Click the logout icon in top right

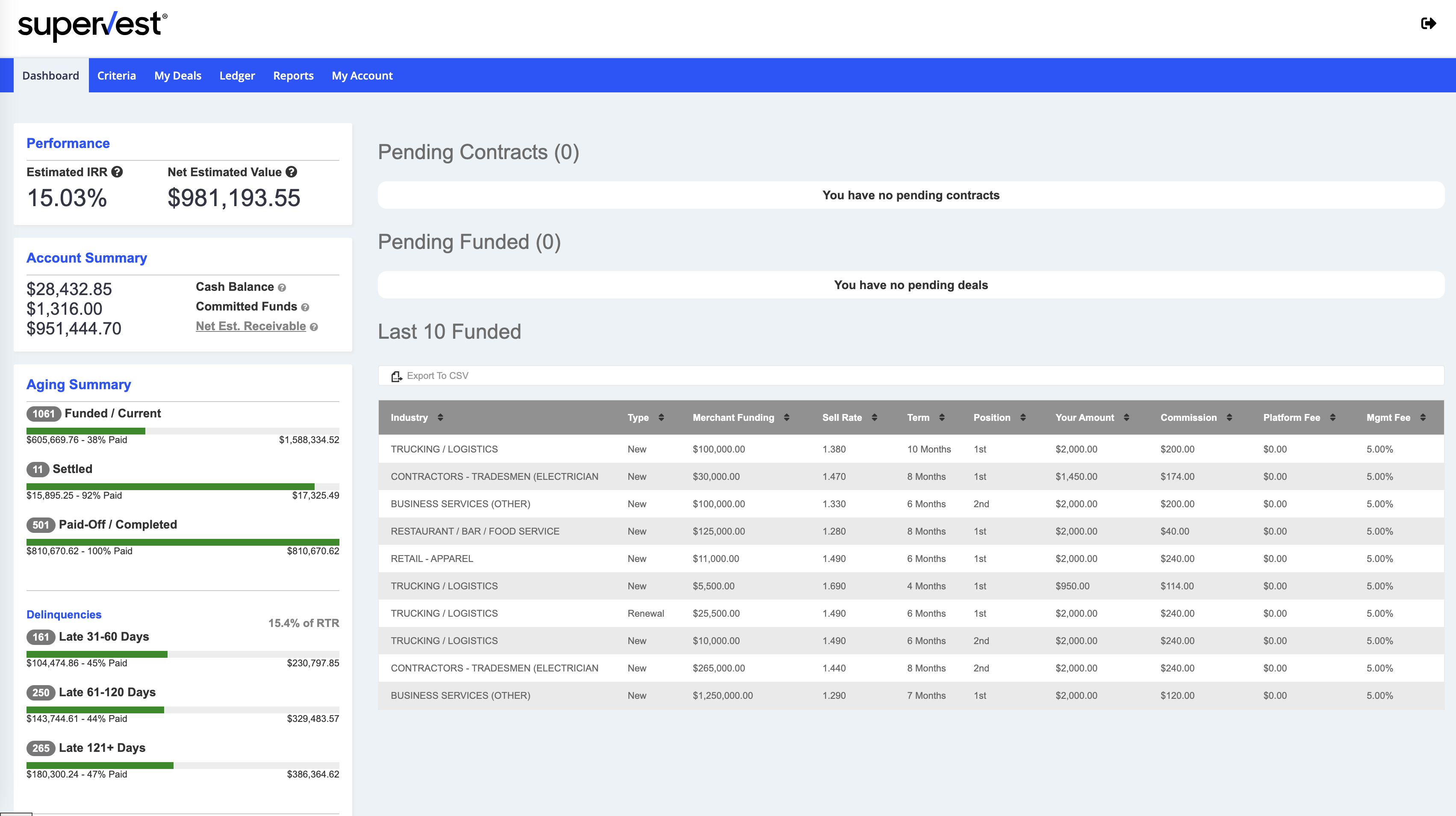[x=1428, y=23]
